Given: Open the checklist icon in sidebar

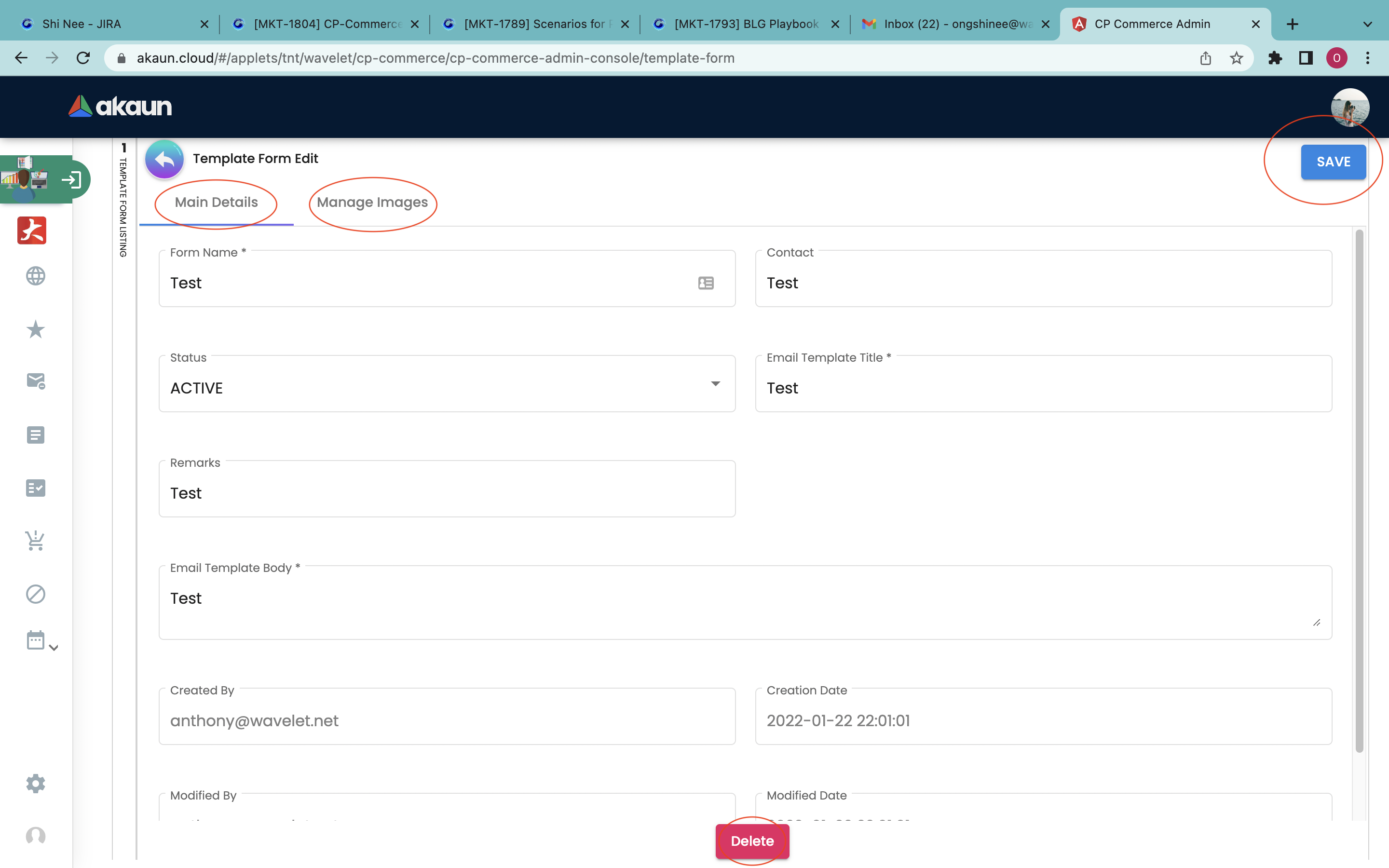Looking at the screenshot, I should point(36,488).
